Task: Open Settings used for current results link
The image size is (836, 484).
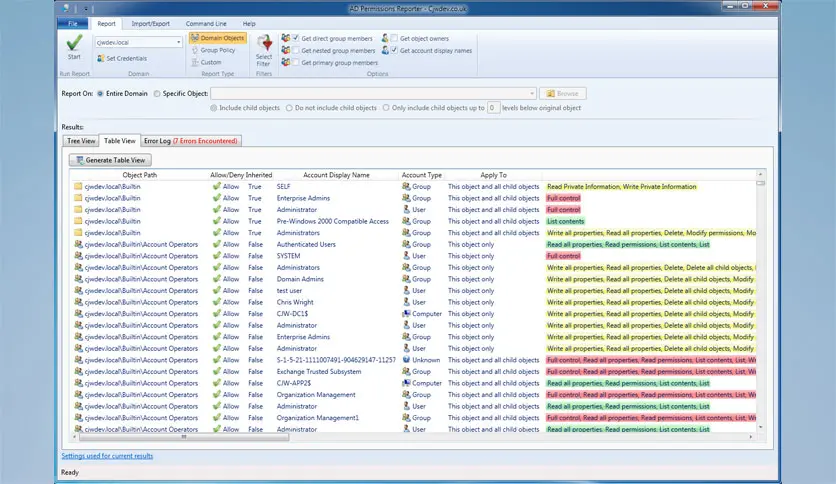Action: 107,456
